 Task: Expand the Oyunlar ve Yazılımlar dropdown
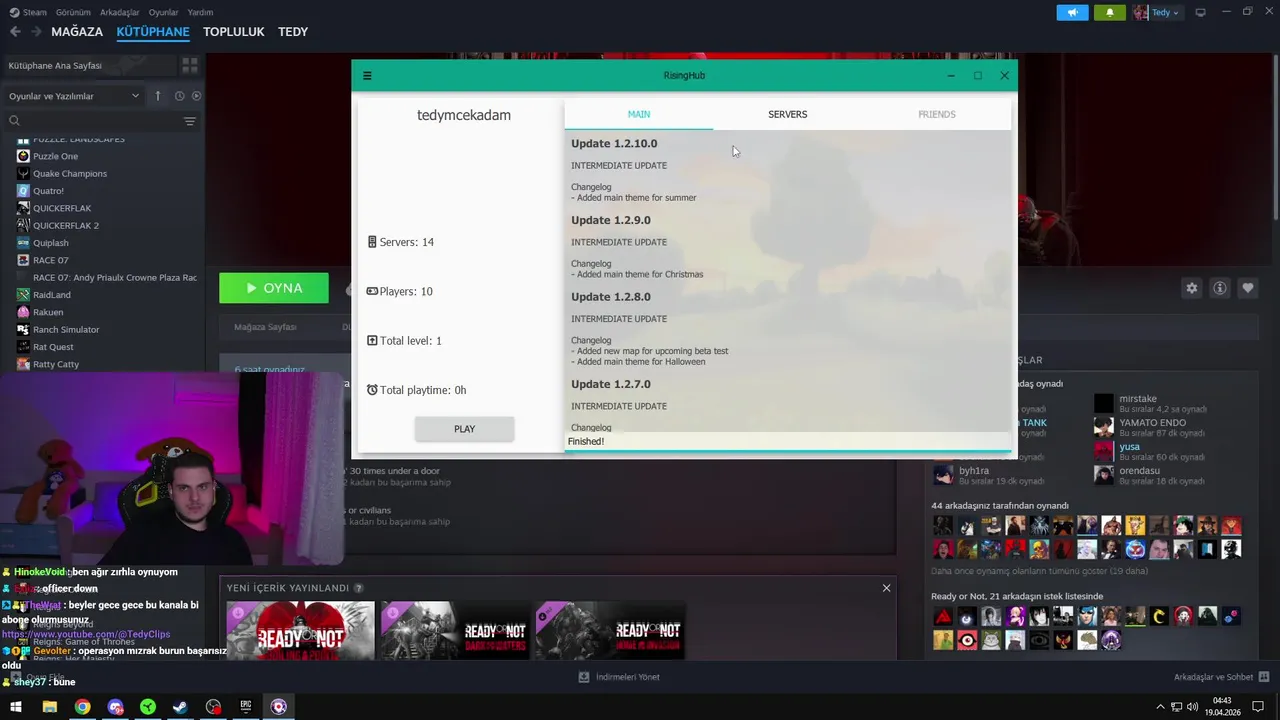[74, 96]
